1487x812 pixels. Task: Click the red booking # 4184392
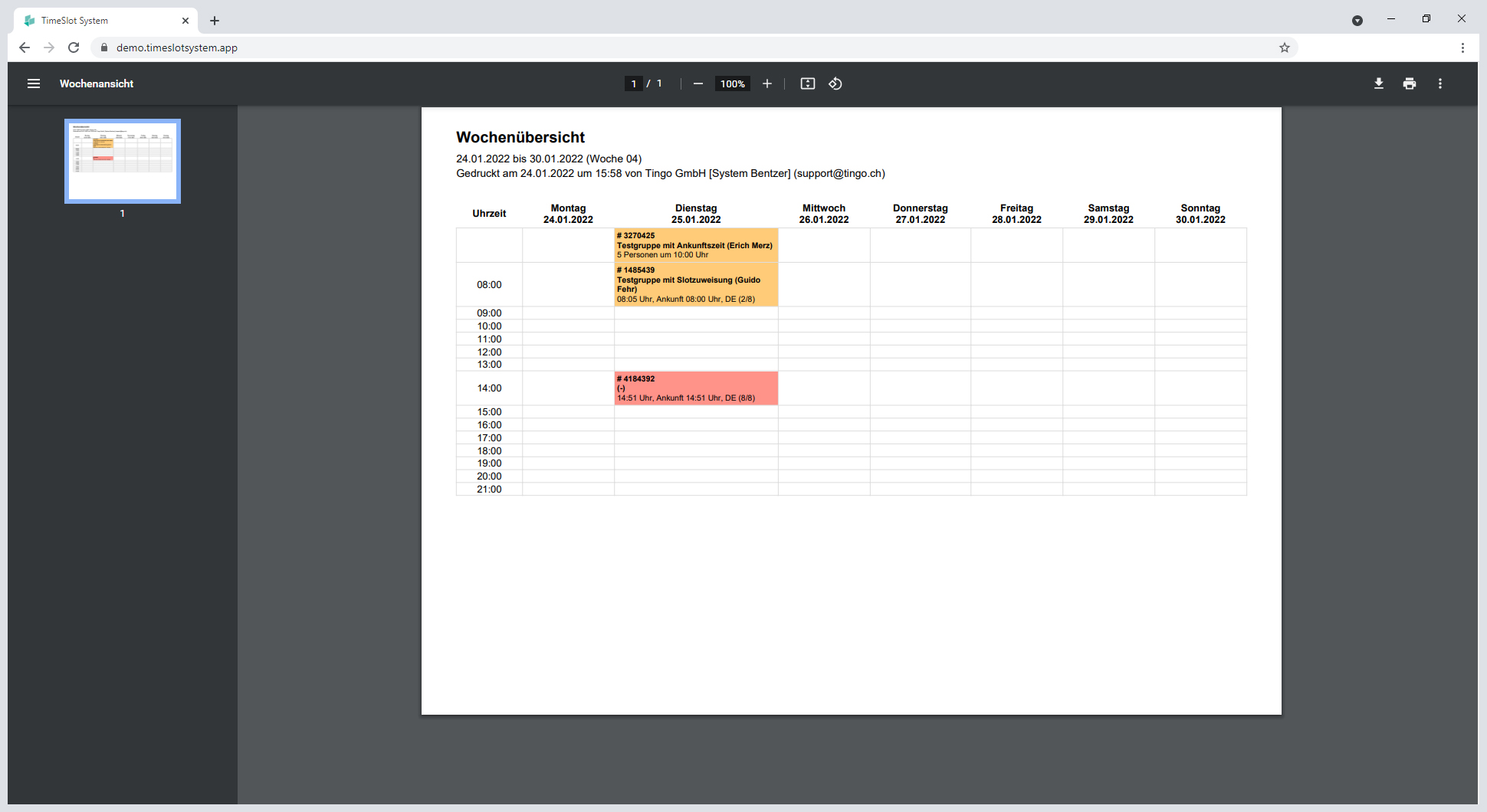tap(696, 388)
